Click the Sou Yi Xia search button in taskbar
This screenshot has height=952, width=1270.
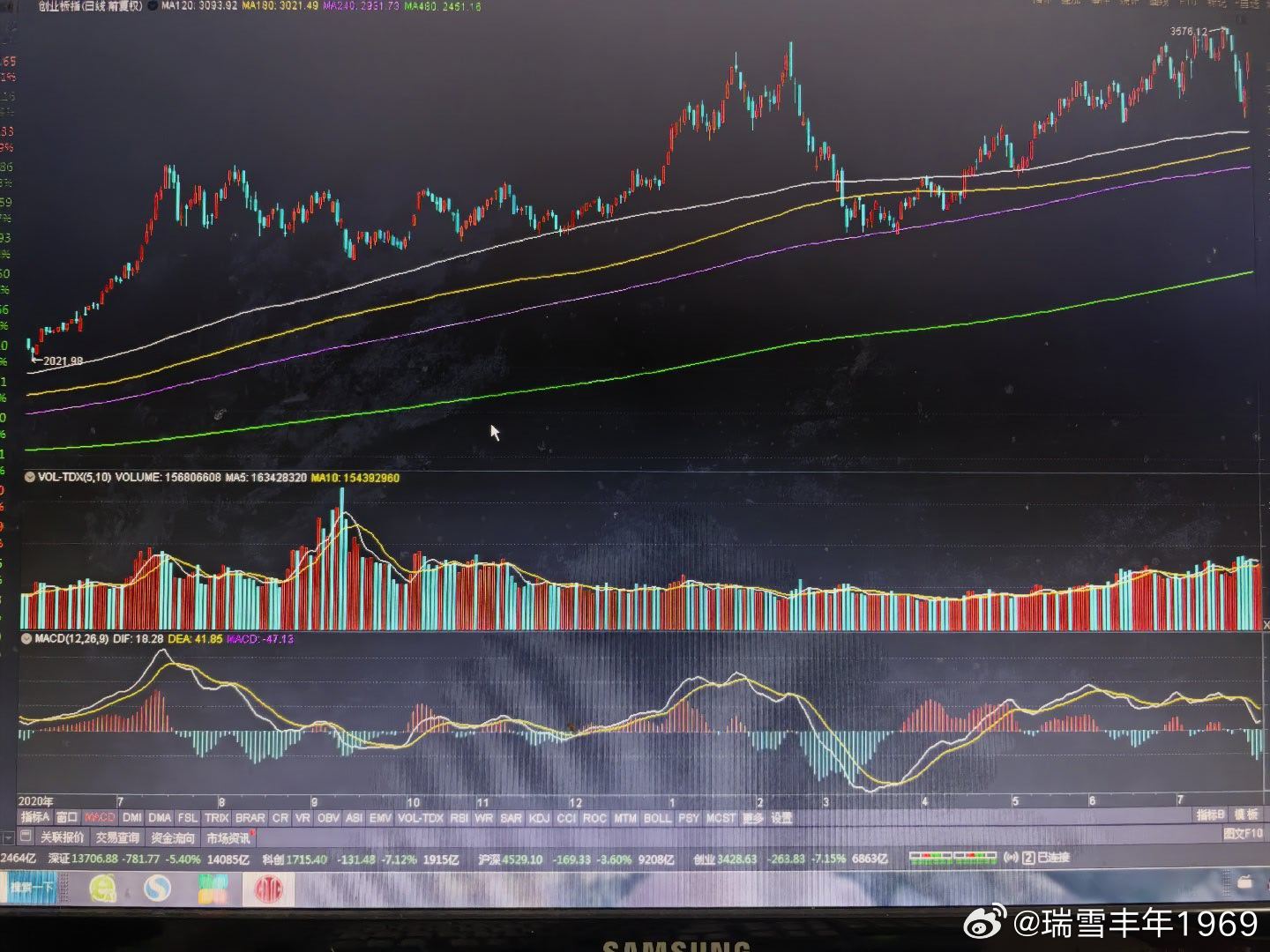coord(33,888)
